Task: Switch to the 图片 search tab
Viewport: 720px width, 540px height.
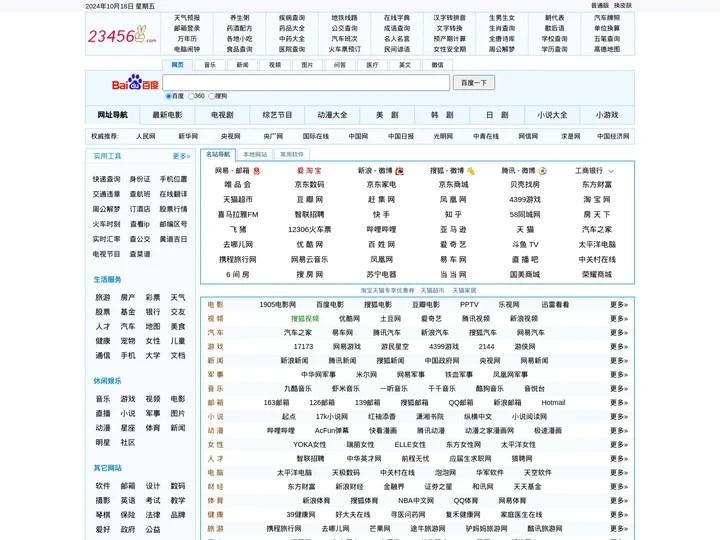Action: (x=307, y=65)
